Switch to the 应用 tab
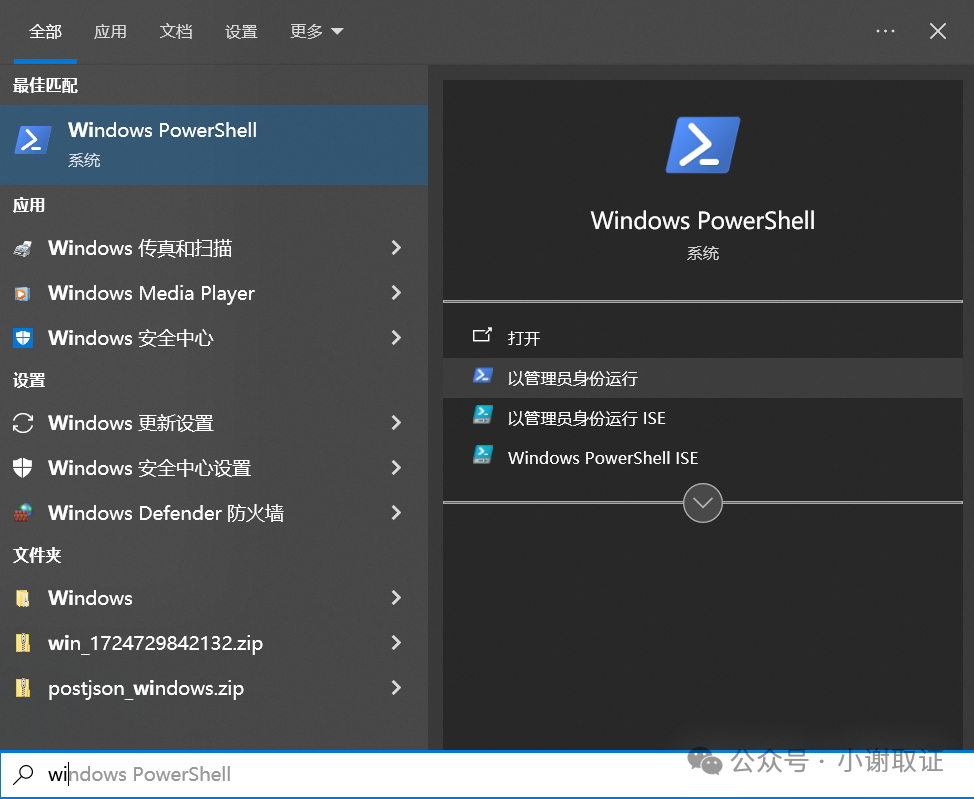 pyautogui.click(x=110, y=31)
